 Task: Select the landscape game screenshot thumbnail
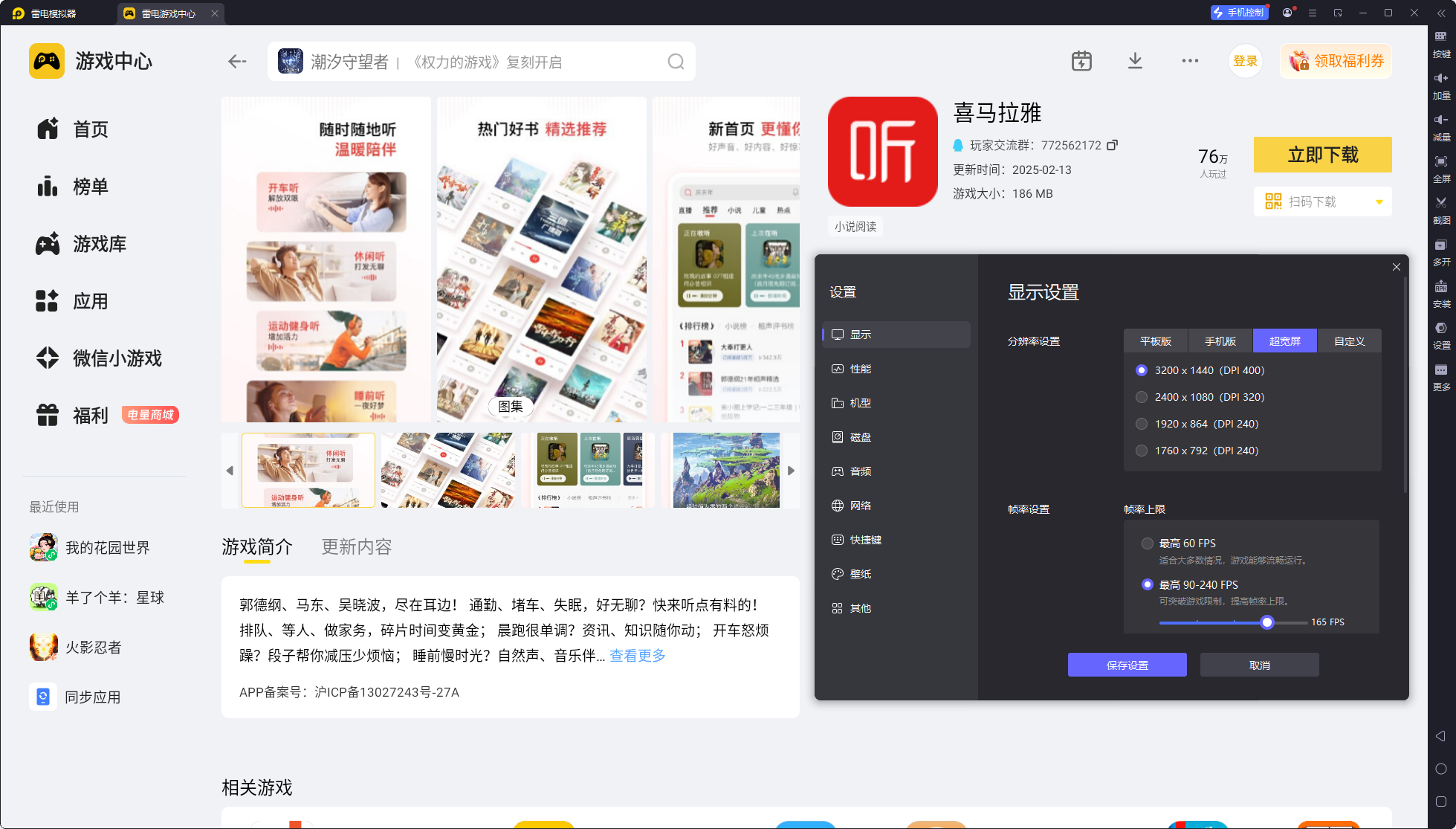[726, 471]
